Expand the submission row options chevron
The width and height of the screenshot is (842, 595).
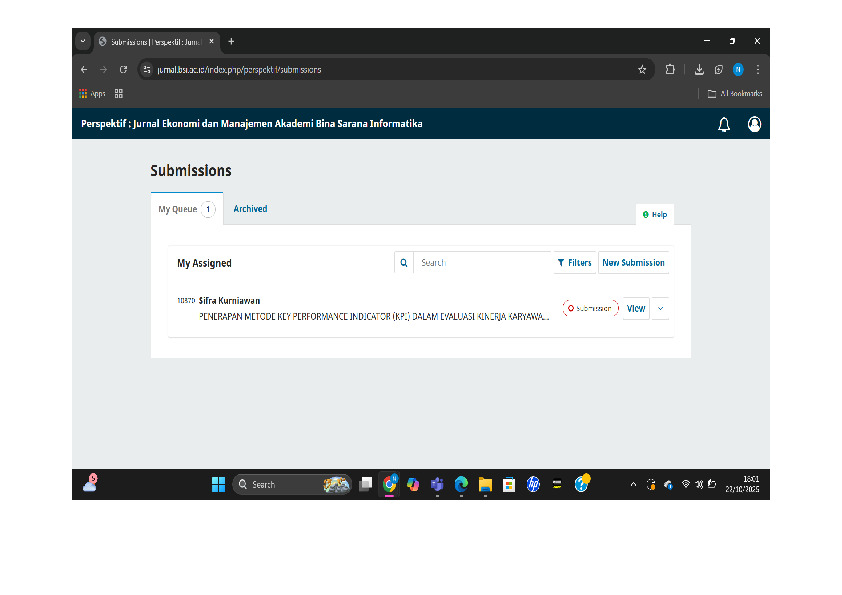point(660,309)
